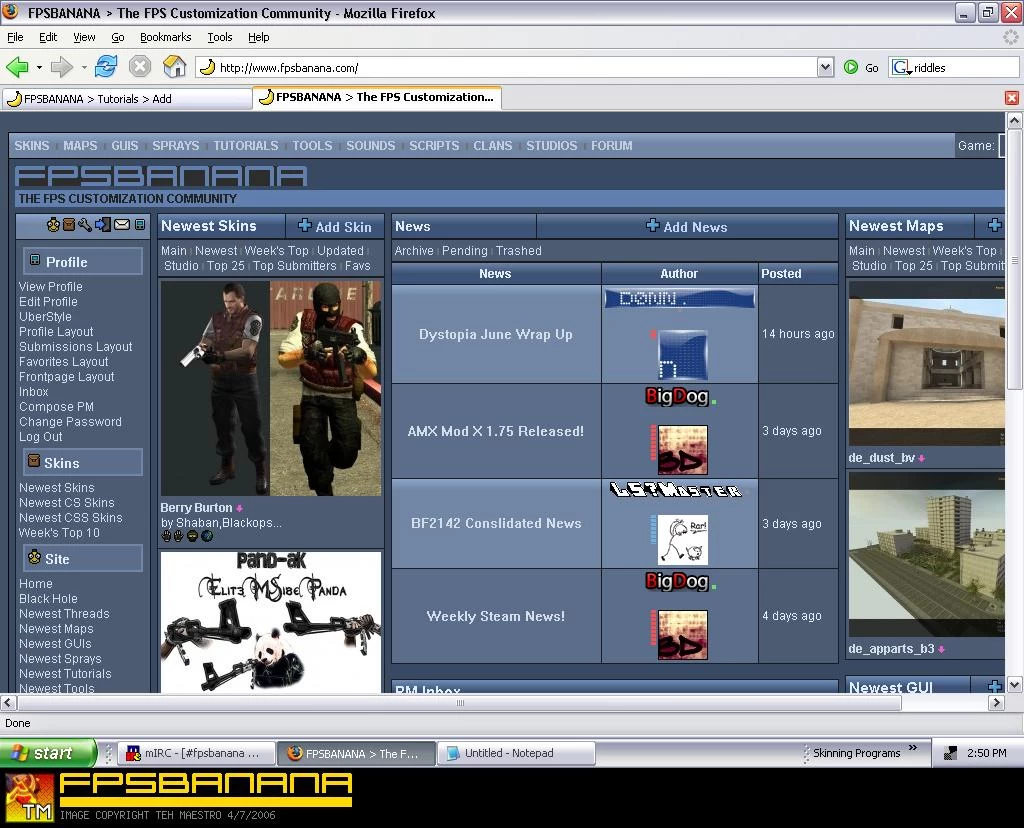Select the smiley profile icon
Screen dimensions: 1024x828
[x=53, y=225]
